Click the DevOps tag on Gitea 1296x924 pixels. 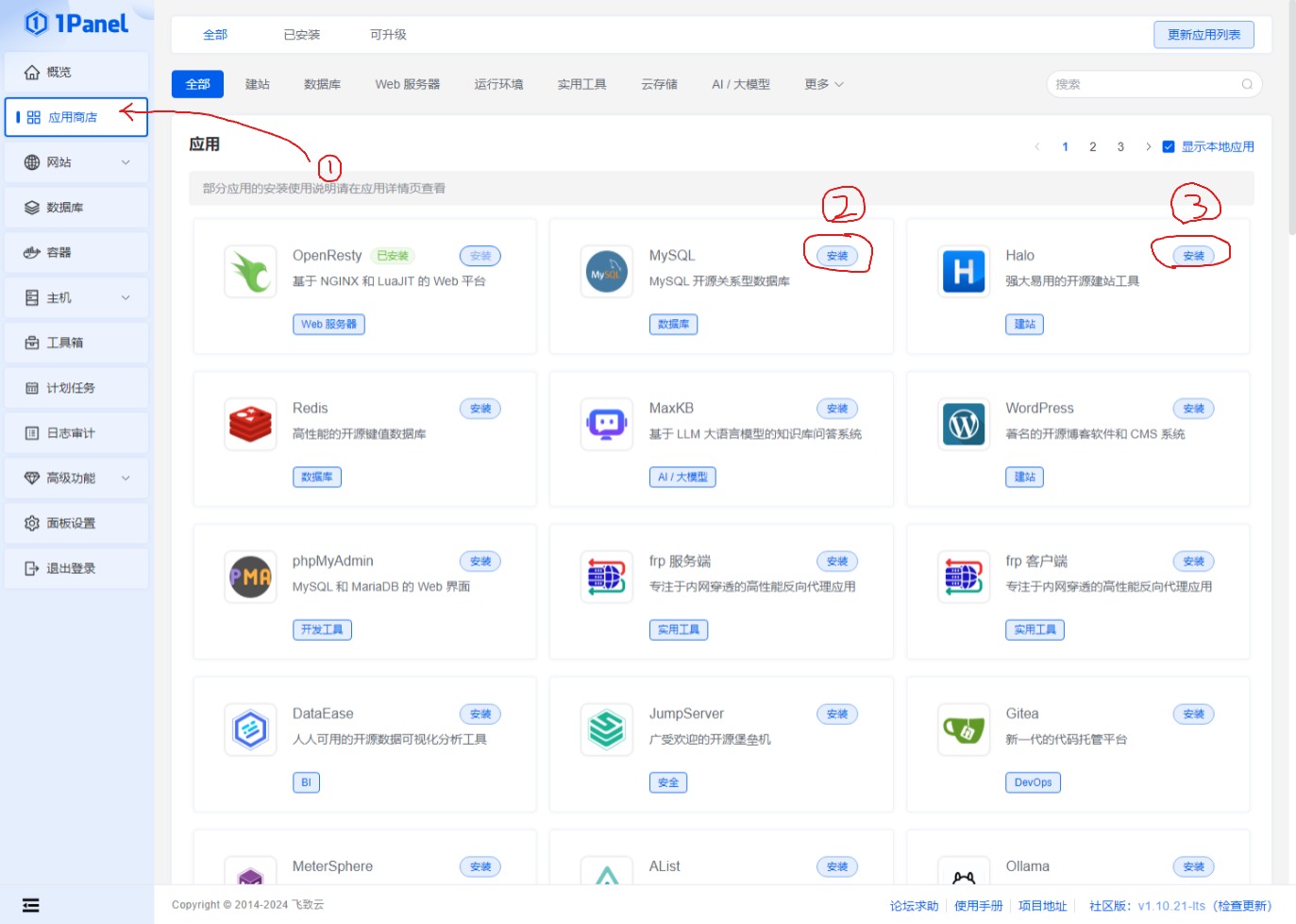coord(1033,782)
